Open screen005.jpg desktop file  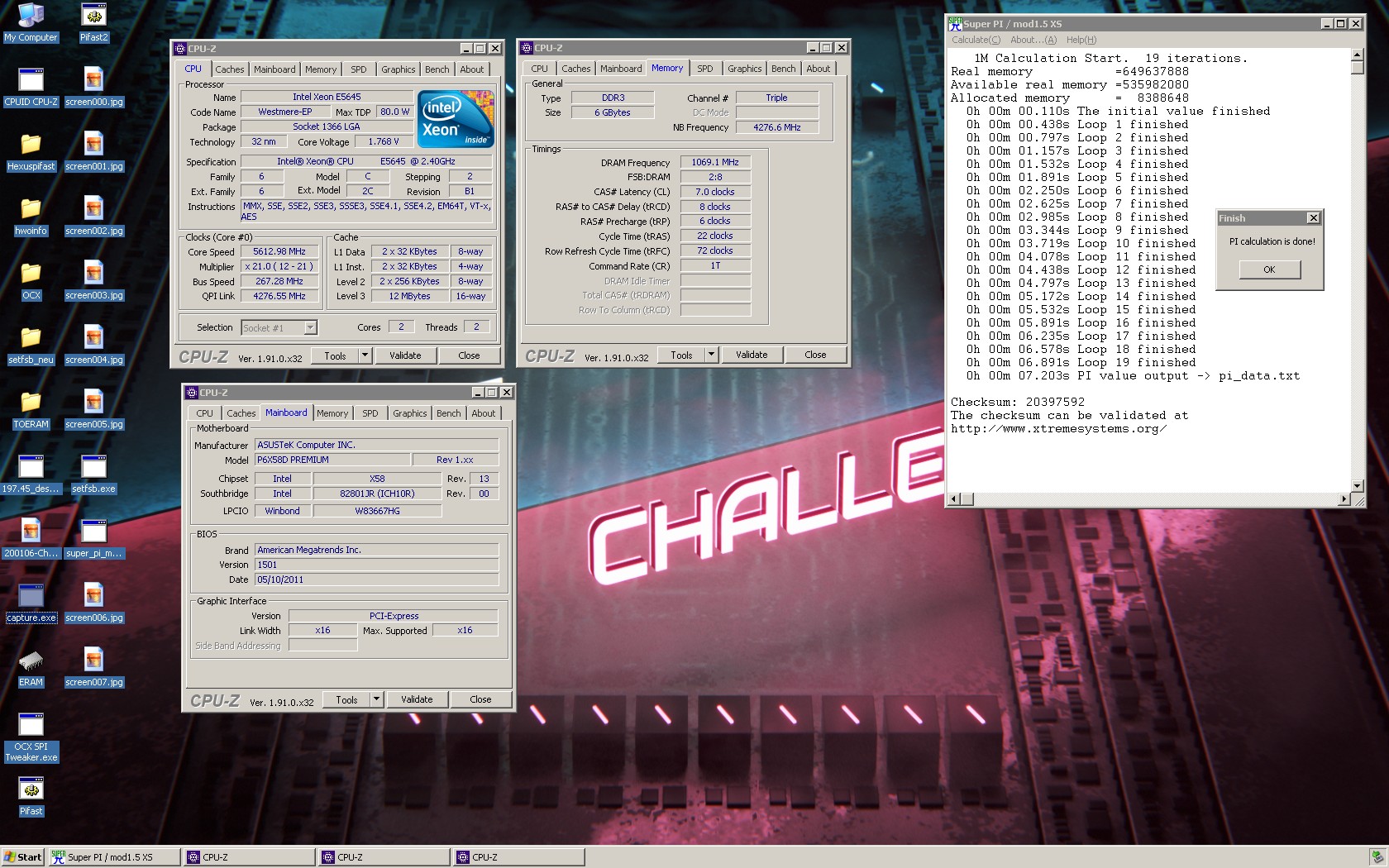point(93,409)
